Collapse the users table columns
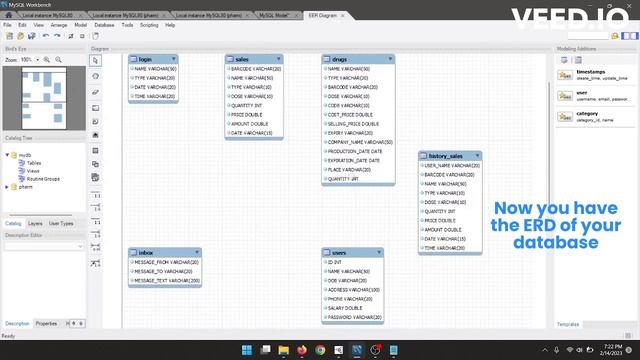 point(379,252)
